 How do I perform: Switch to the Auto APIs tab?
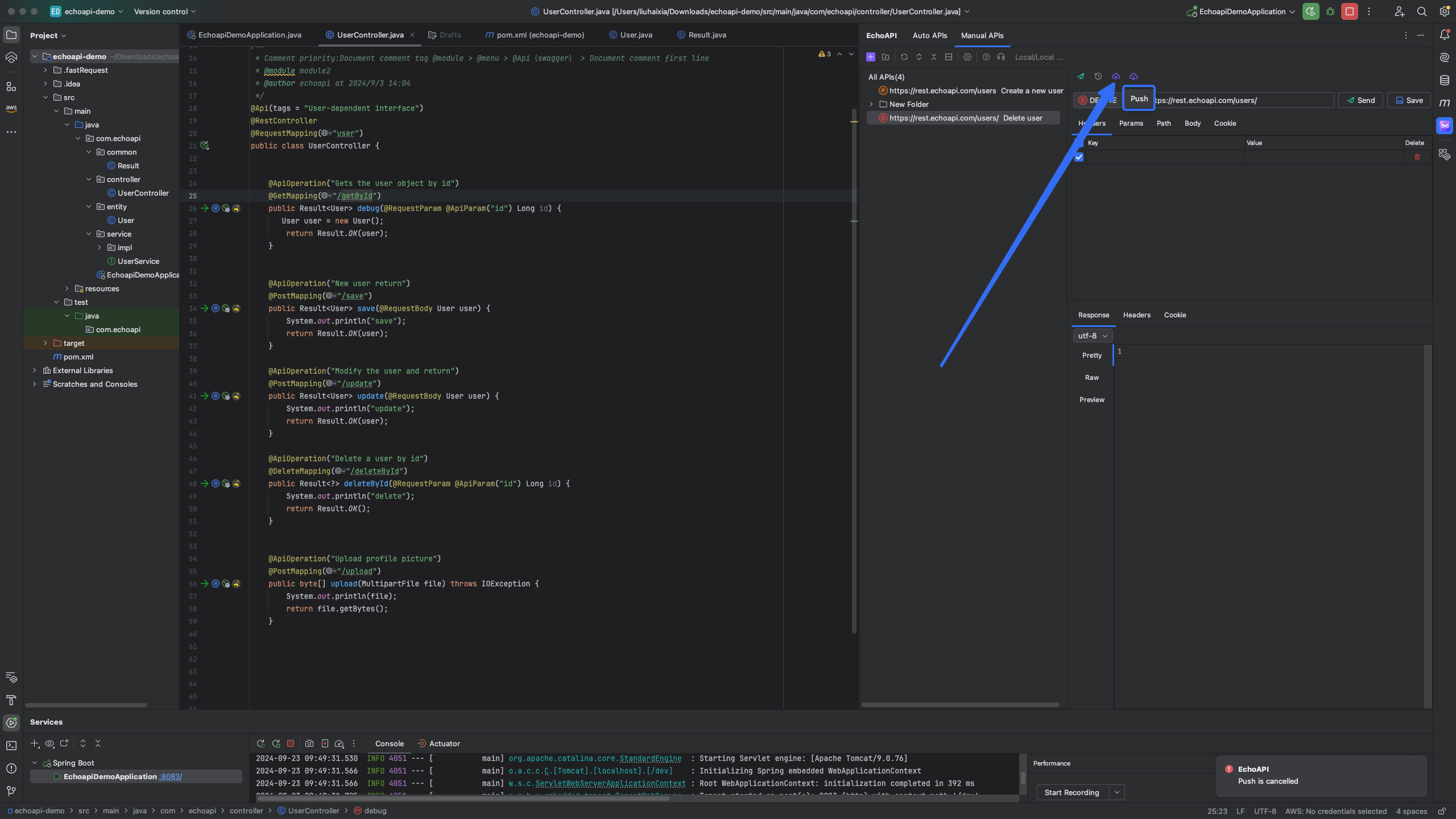(x=930, y=35)
